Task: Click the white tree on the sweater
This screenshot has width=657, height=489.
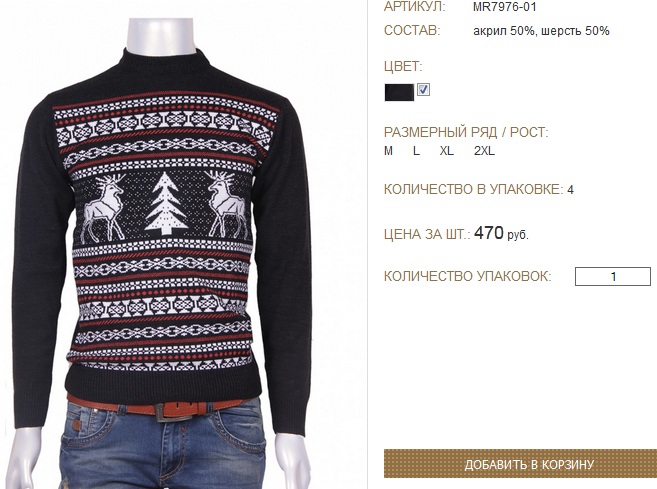Action: pos(166,203)
